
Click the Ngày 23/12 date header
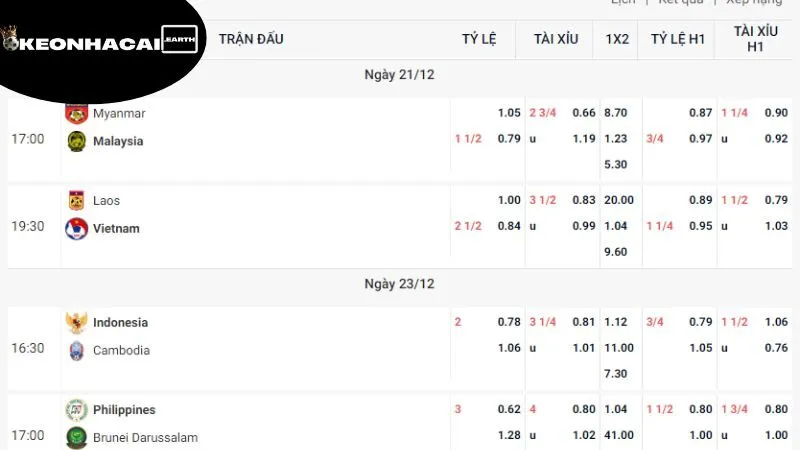tap(399, 284)
